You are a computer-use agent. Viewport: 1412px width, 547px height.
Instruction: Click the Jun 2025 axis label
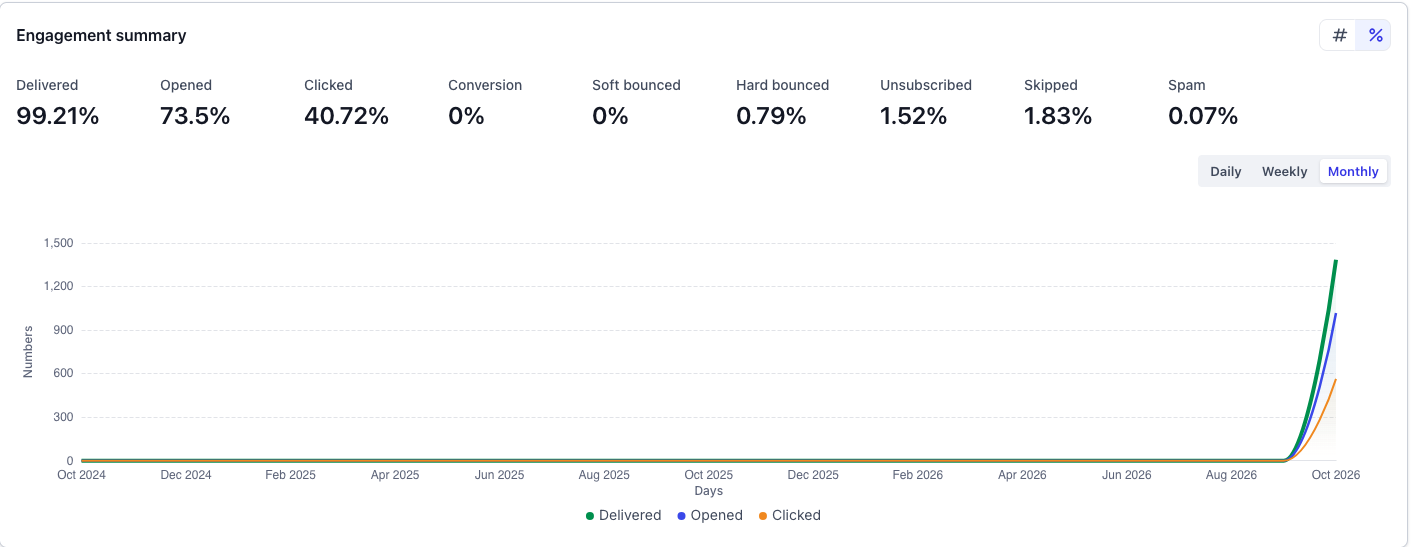coord(499,475)
